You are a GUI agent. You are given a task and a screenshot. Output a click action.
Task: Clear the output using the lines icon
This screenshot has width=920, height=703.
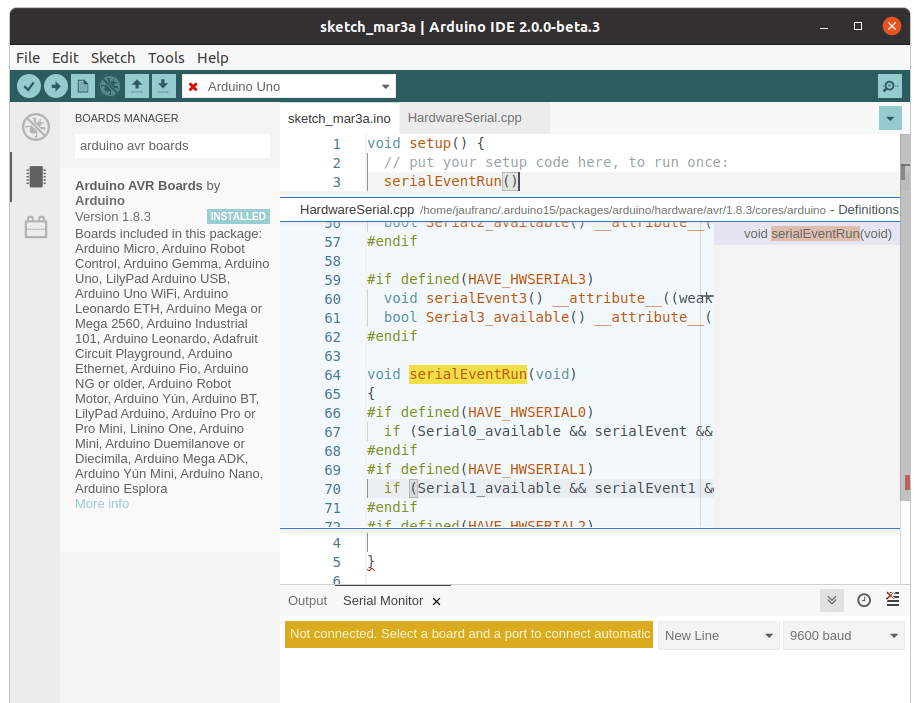pos(892,599)
